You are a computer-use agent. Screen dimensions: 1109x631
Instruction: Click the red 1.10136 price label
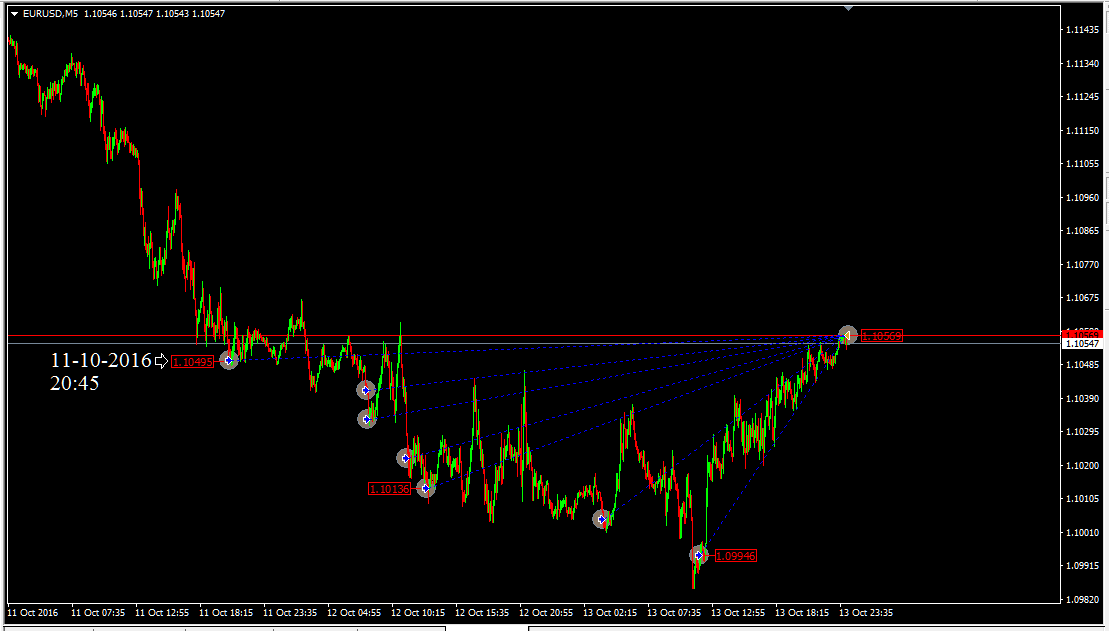[x=389, y=488]
